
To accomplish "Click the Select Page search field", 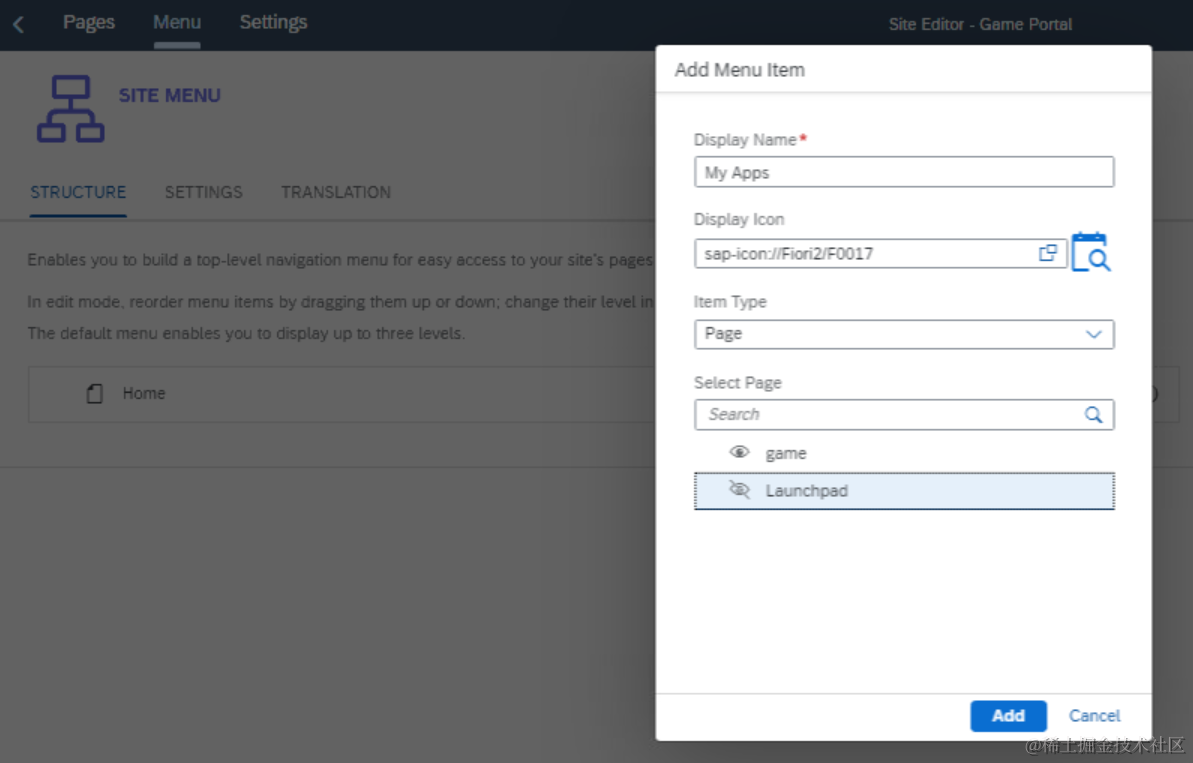I will 904,415.
